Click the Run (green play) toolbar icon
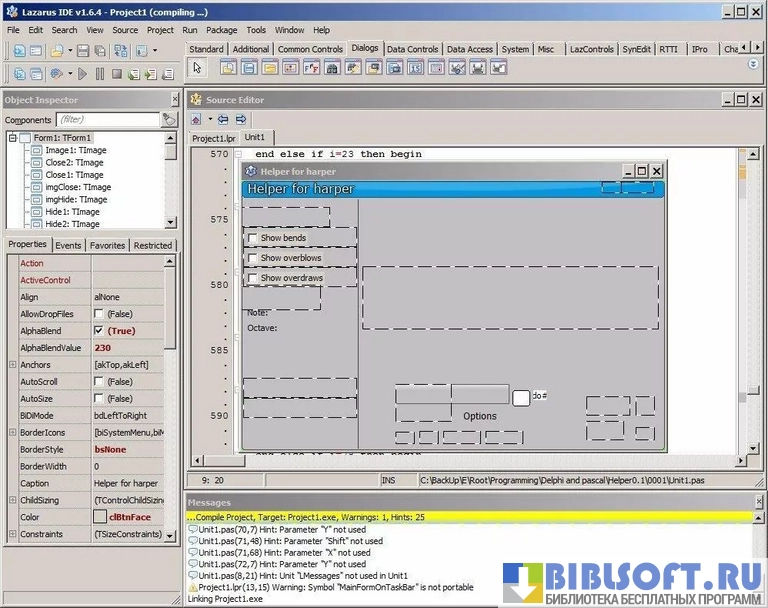This screenshot has height=608, width=768. (x=83, y=74)
